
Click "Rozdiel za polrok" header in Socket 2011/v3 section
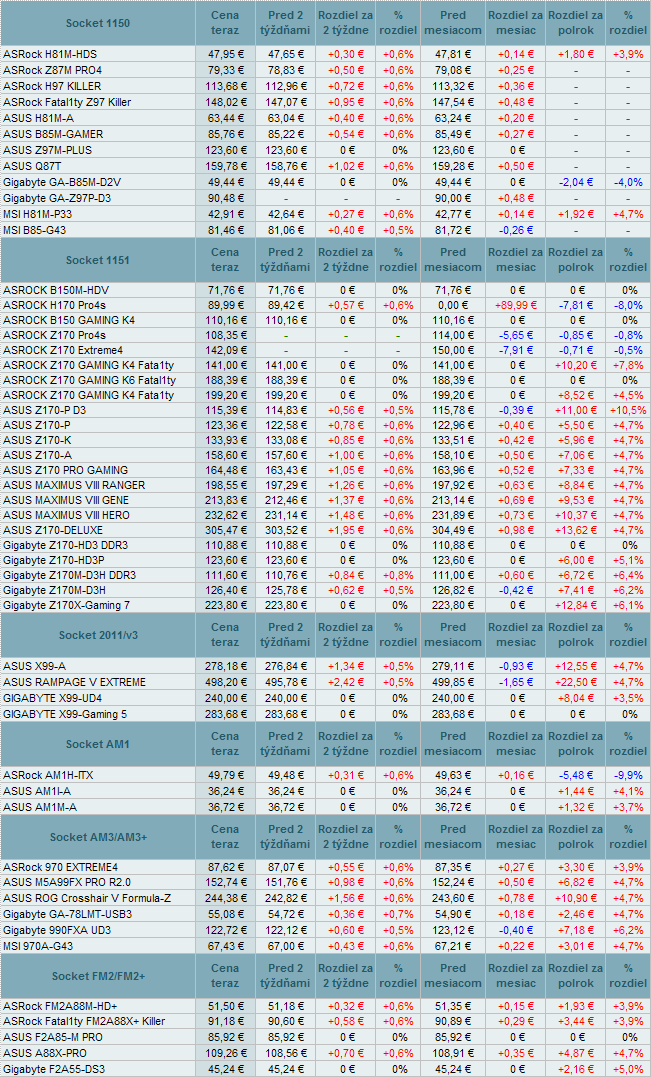point(577,635)
